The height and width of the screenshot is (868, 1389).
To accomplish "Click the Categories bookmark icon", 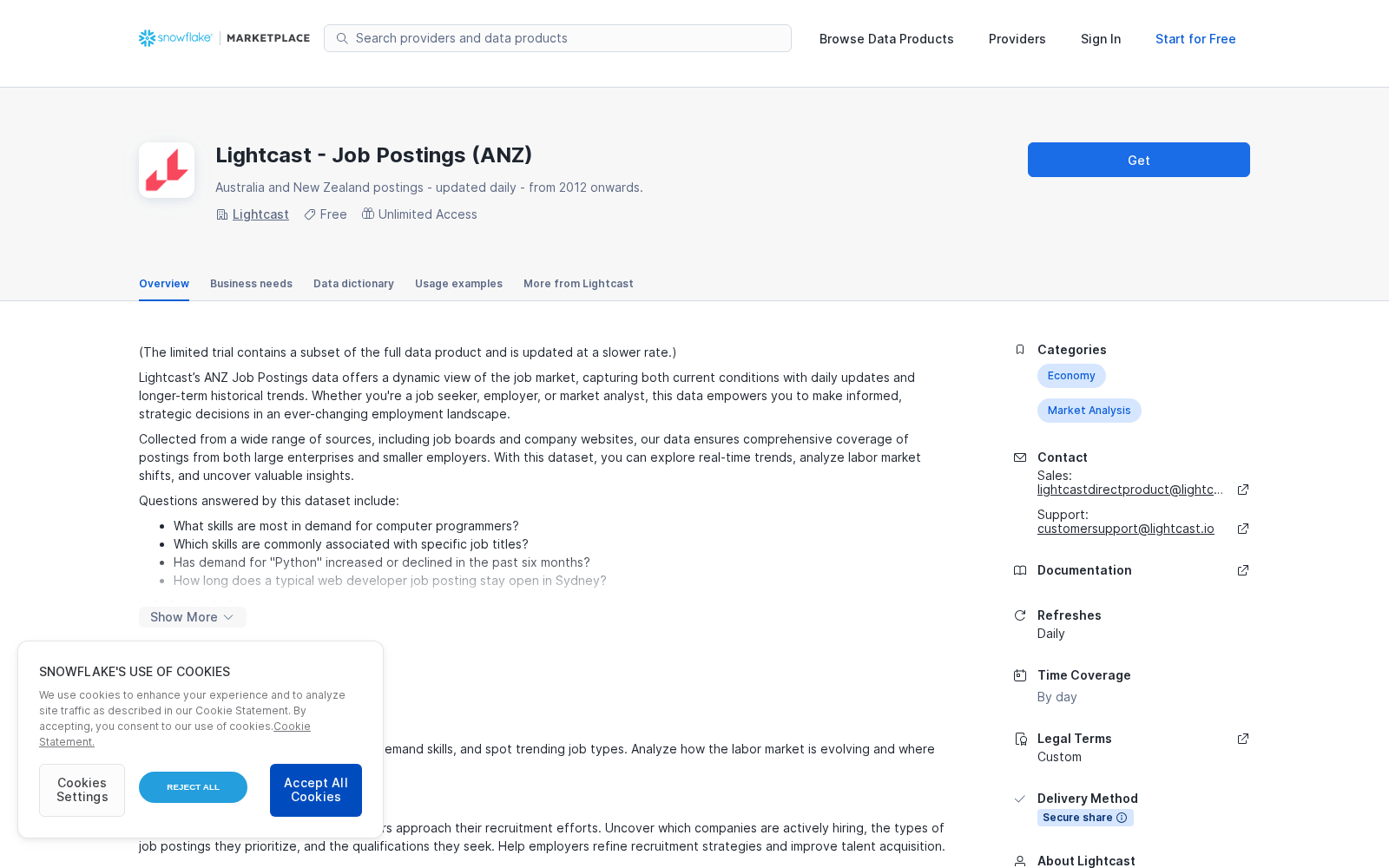I will (x=1020, y=350).
